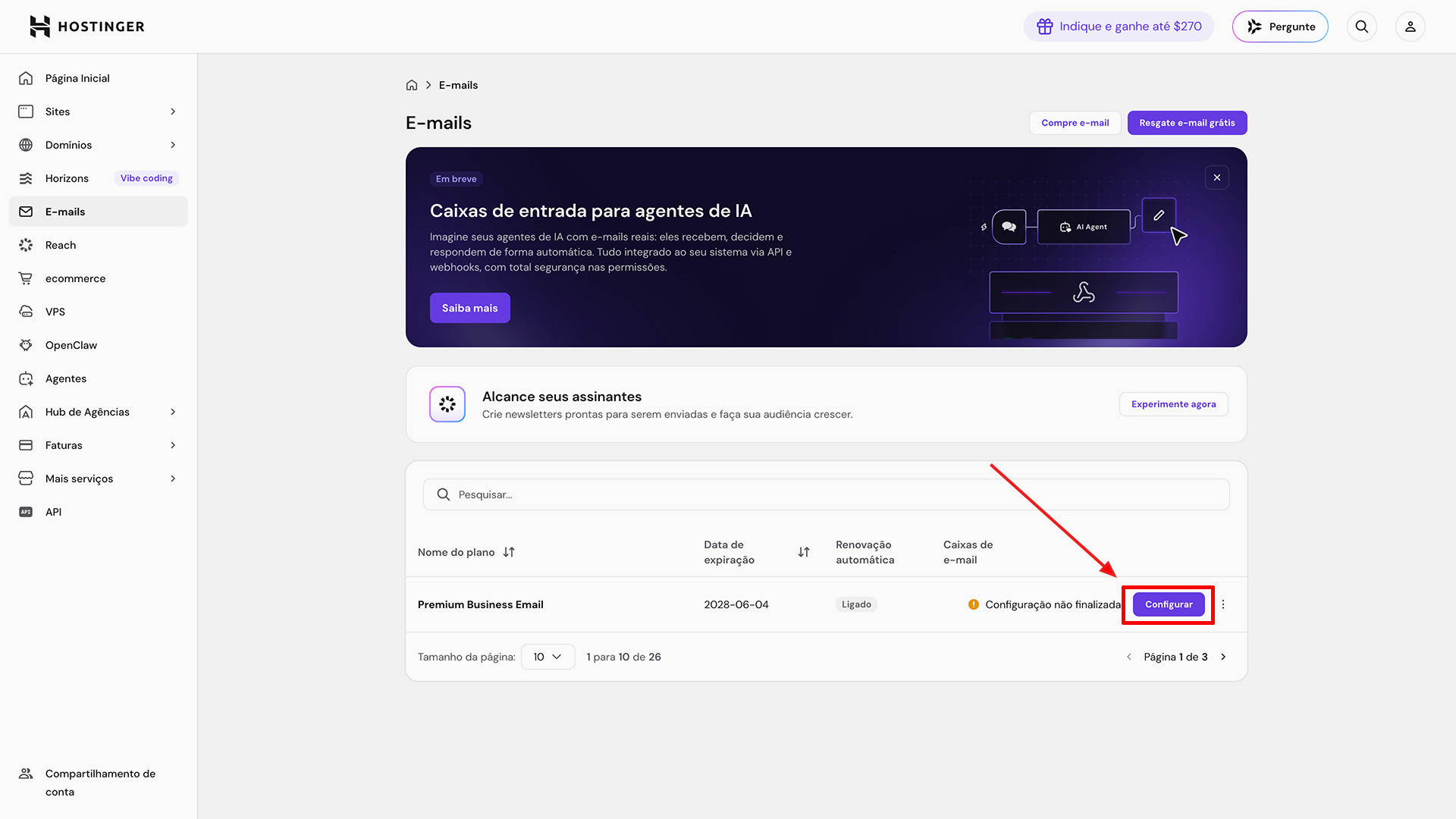Open Página Inicial in sidebar
The width and height of the screenshot is (1456, 819).
click(99, 78)
